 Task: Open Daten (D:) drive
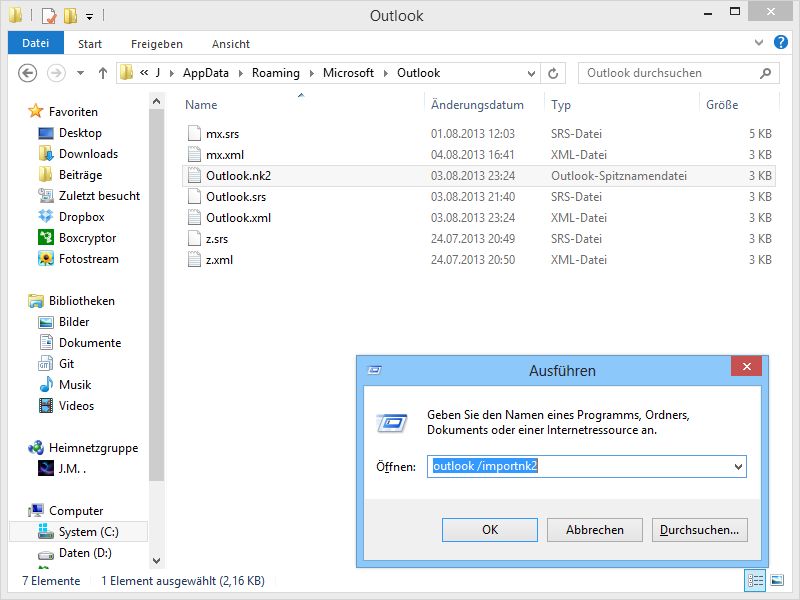pos(85,553)
